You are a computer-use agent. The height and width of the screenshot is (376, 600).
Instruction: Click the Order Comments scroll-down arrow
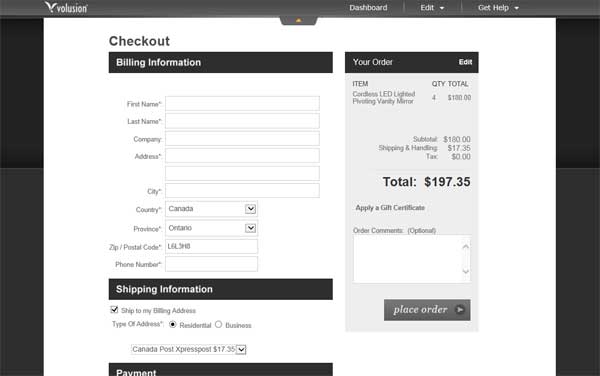tap(466, 271)
